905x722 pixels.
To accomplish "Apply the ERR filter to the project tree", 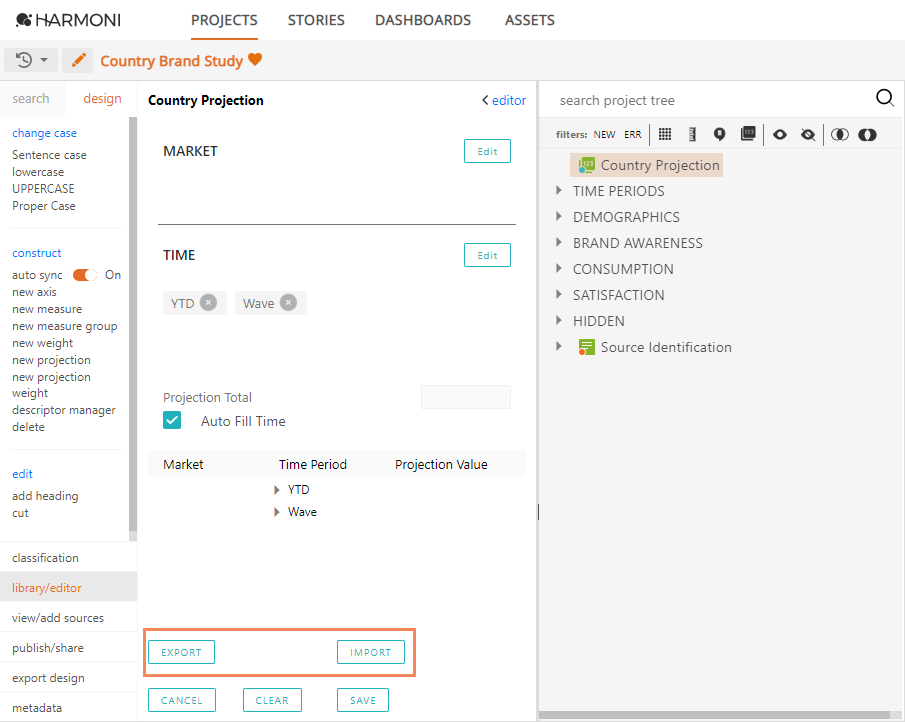I will click(x=632, y=134).
